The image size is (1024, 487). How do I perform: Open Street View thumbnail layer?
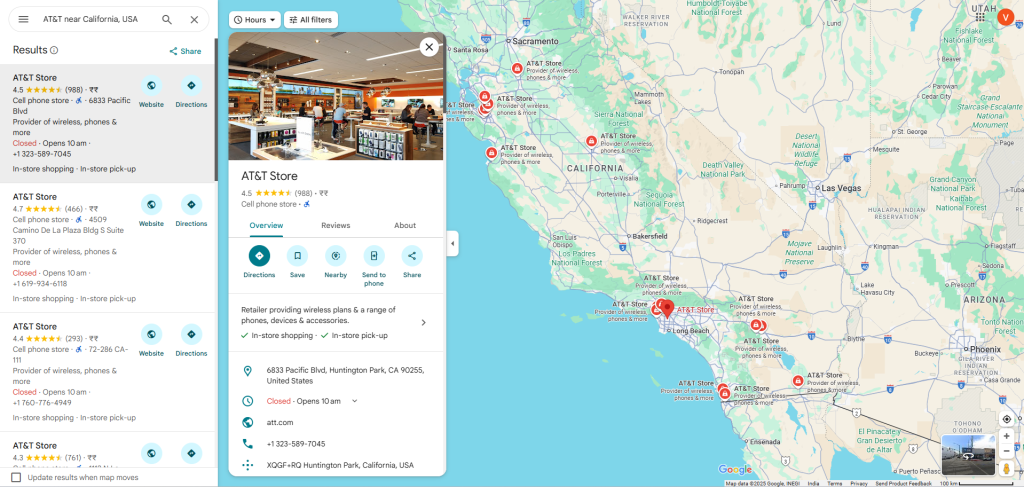tap(968, 455)
